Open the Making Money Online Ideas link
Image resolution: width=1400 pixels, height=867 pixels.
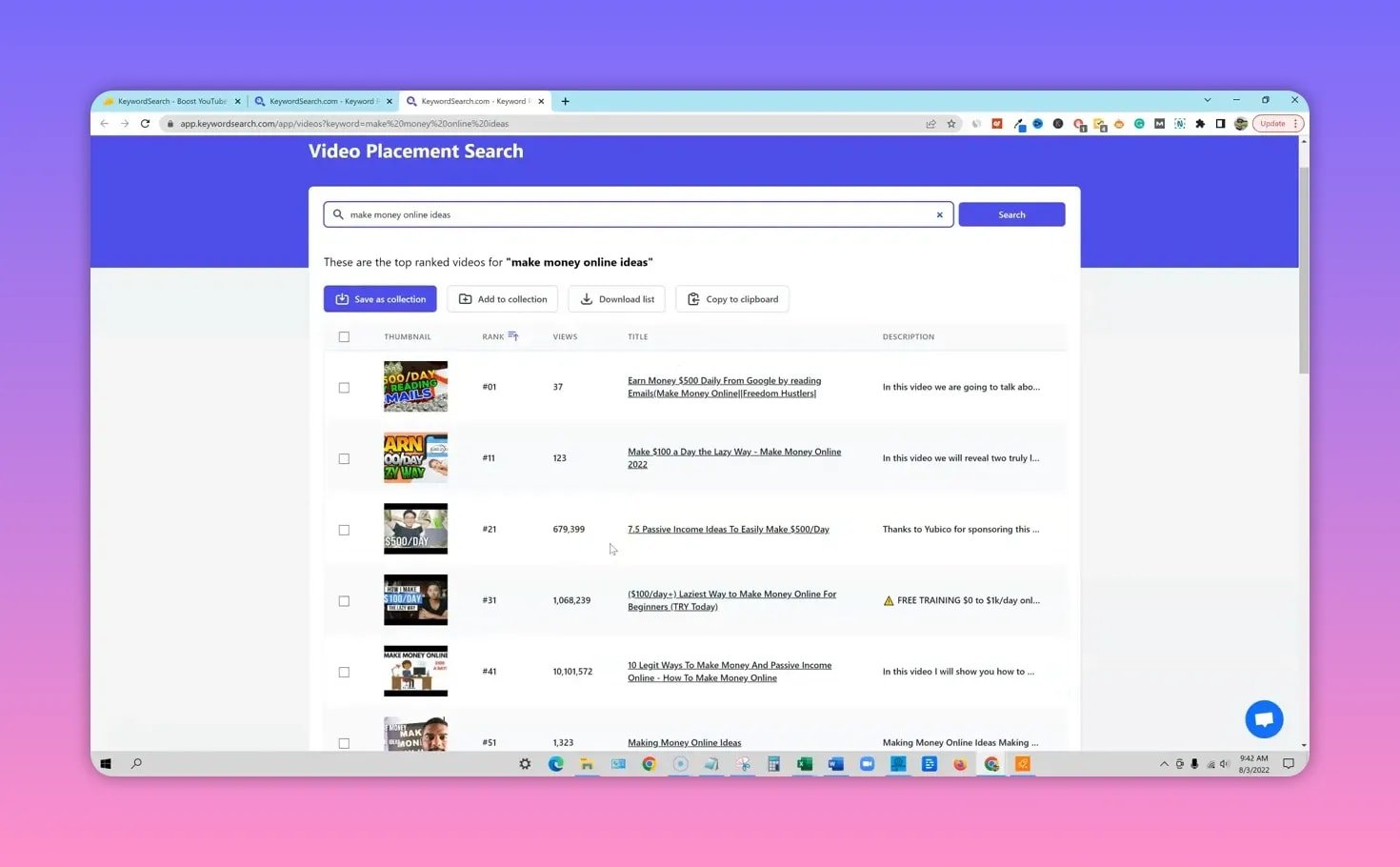click(684, 742)
